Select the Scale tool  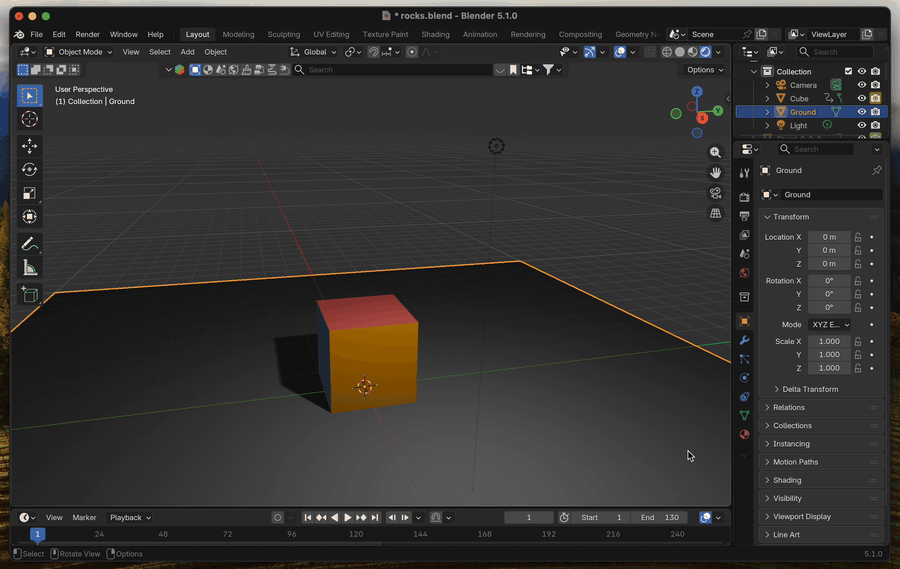click(30, 193)
